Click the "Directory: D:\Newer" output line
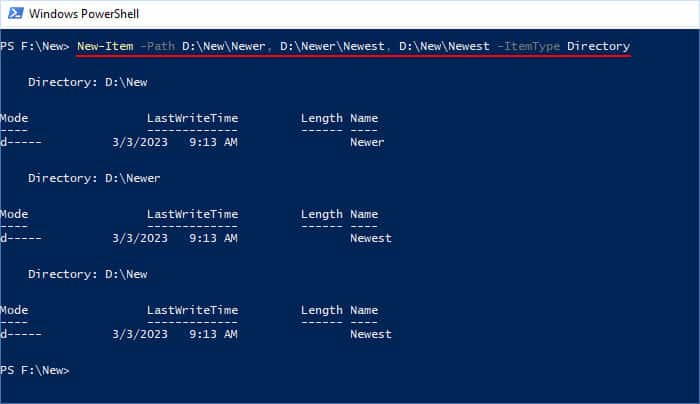Image resolution: width=700 pixels, height=404 pixels. (x=94, y=178)
